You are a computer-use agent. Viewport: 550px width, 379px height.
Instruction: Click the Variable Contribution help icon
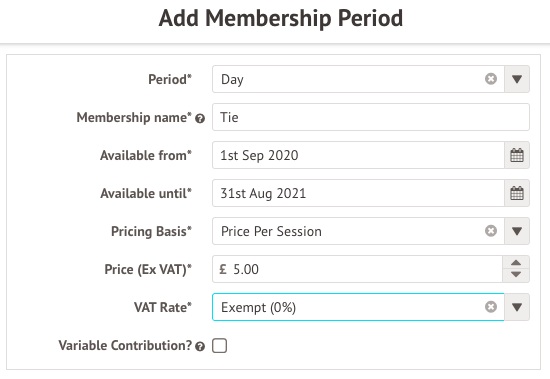tap(200, 347)
